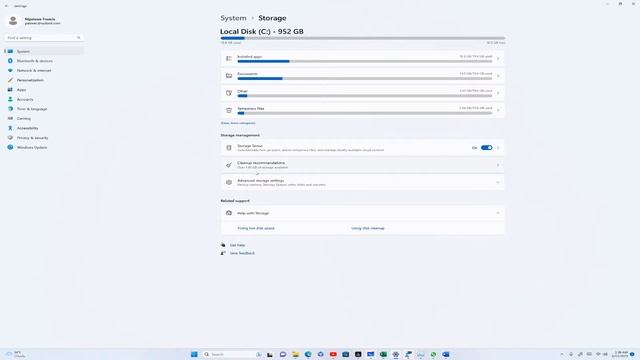640x360 pixels.
Task: Expand Advanced storage settings
Action: (x=498, y=182)
